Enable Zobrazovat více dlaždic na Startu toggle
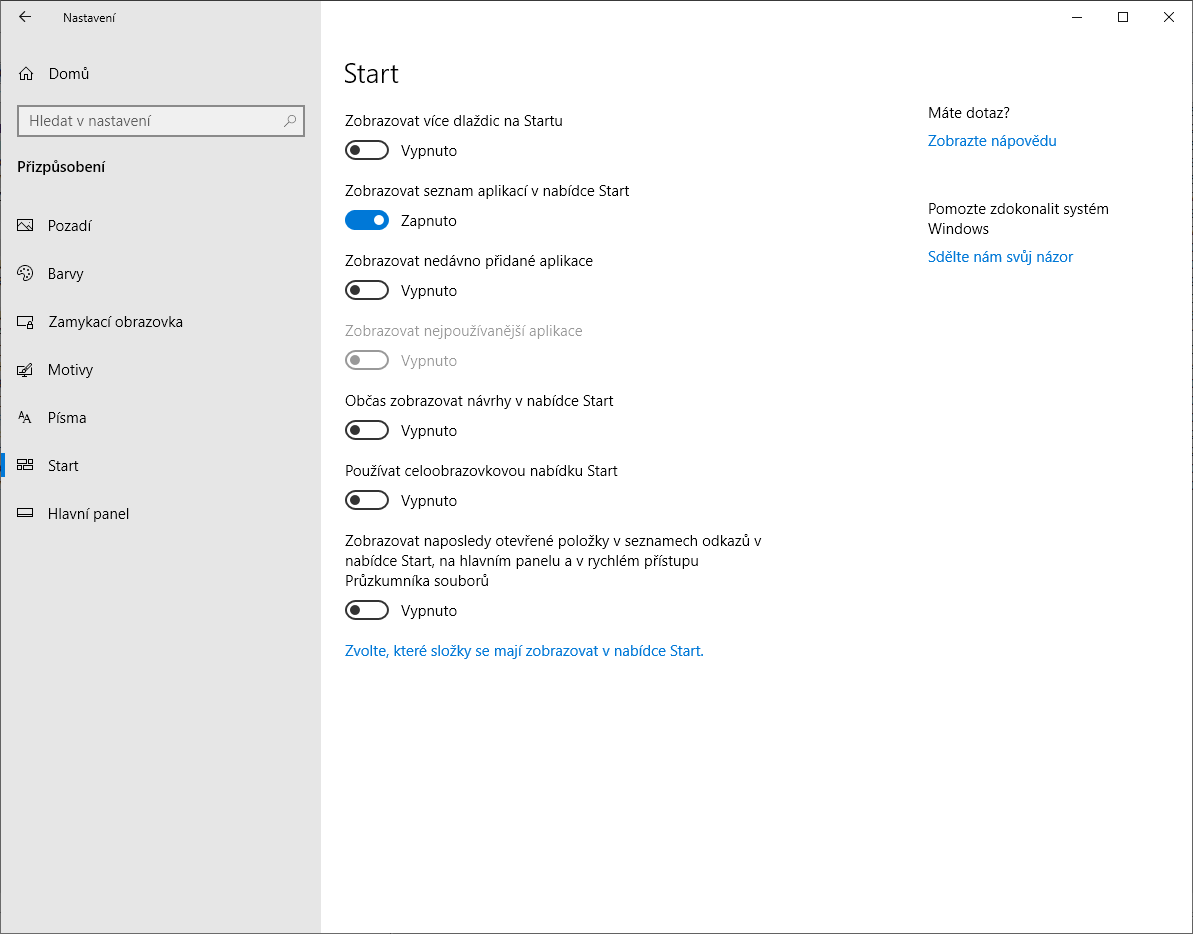The image size is (1193, 934). pyautogui.click(x=367, y=151)
